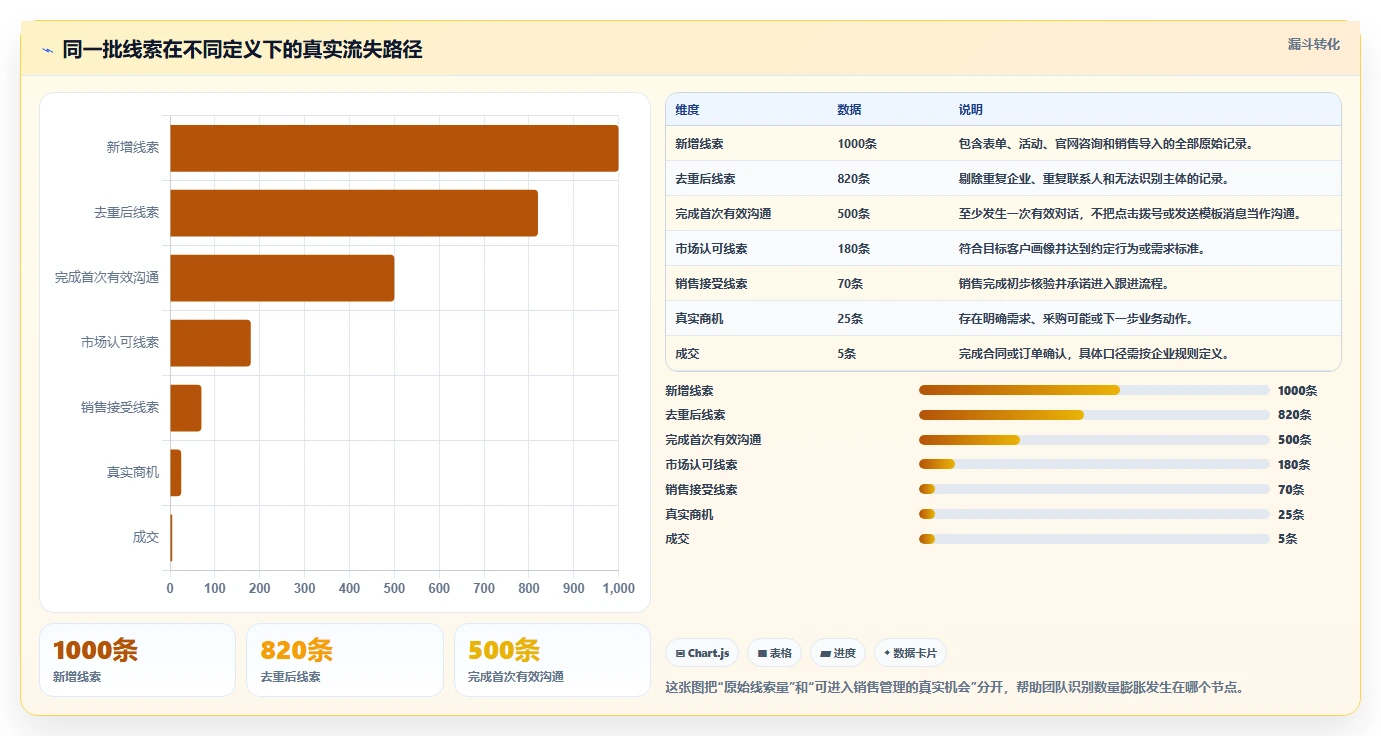1381x736 pixels.
Task: Select the Chart.js pill
Action: coord(702,653)
